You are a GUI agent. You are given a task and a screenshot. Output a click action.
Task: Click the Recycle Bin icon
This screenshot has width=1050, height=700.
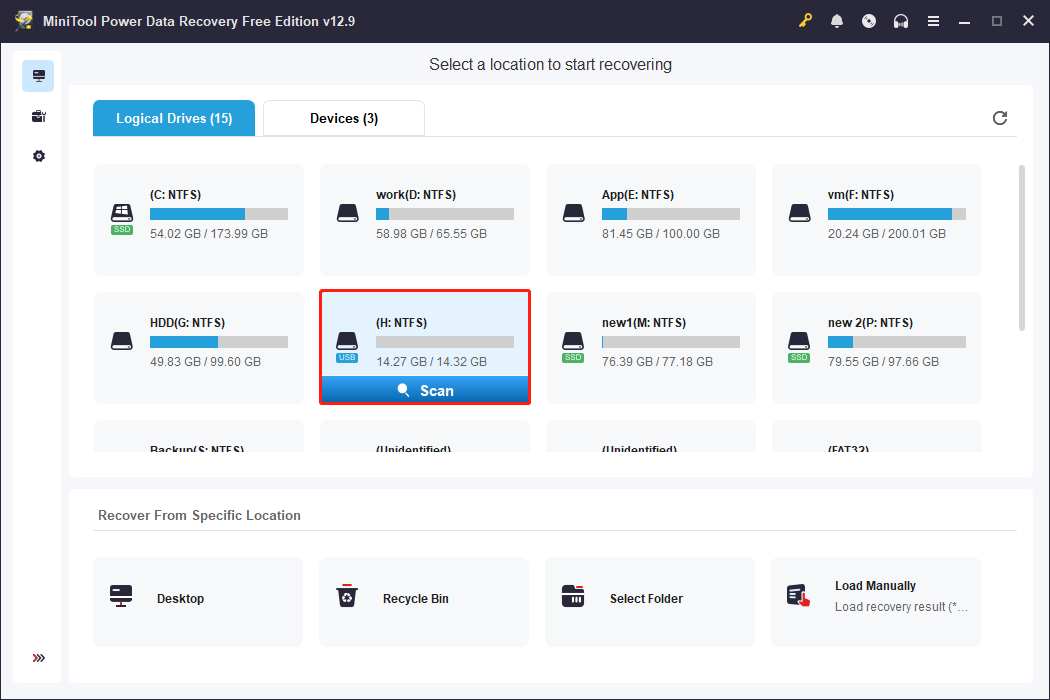[x=347, y=596]
